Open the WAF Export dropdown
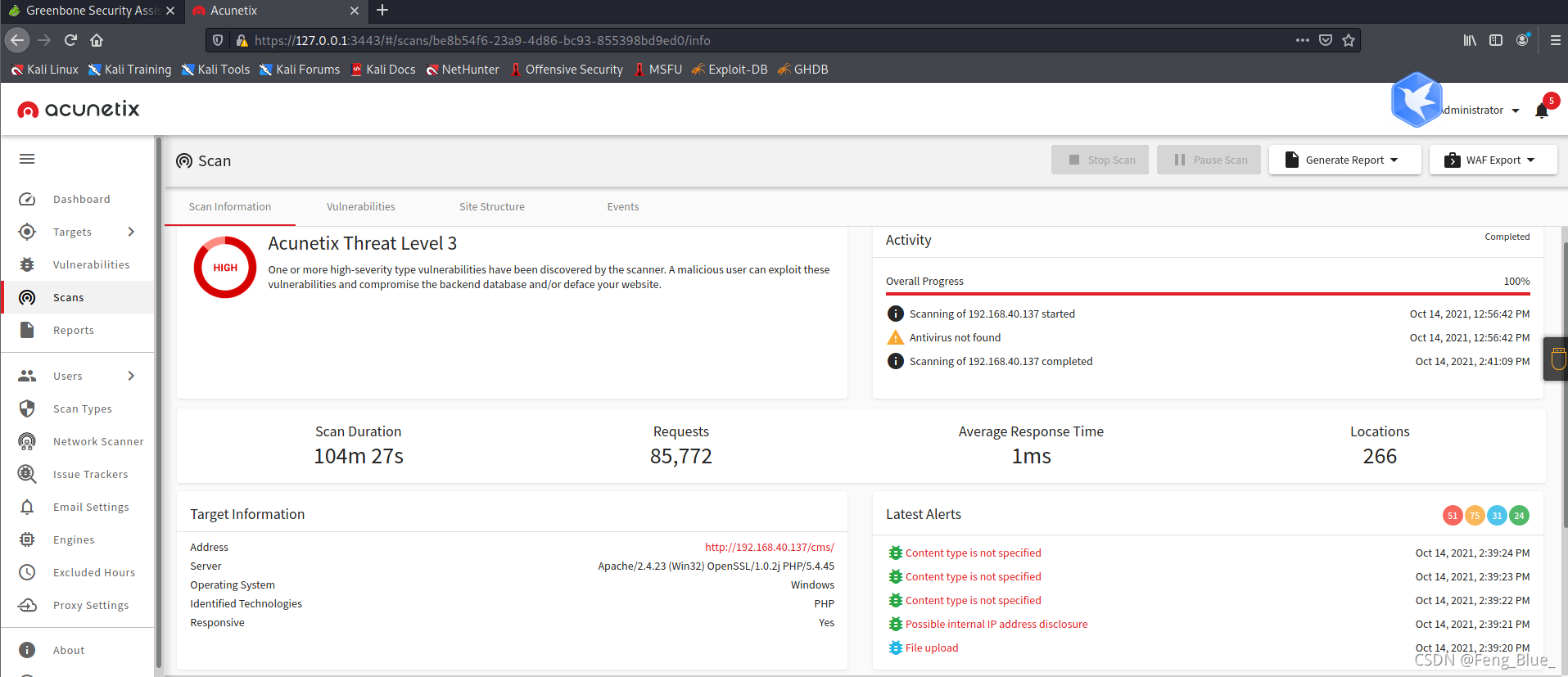The height and width of the screenshot is (677, 1568). pos(1493,160)
